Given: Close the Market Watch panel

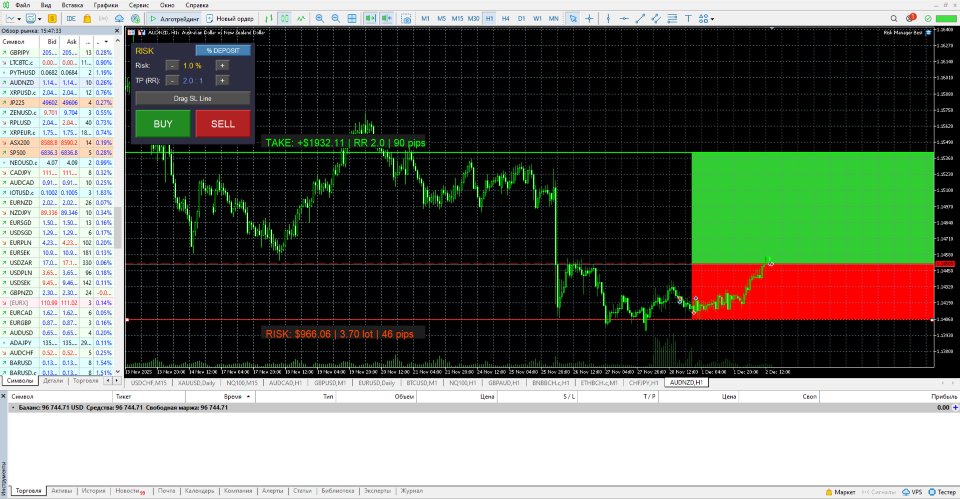Looking at the screenshot, I should (117, 31).
